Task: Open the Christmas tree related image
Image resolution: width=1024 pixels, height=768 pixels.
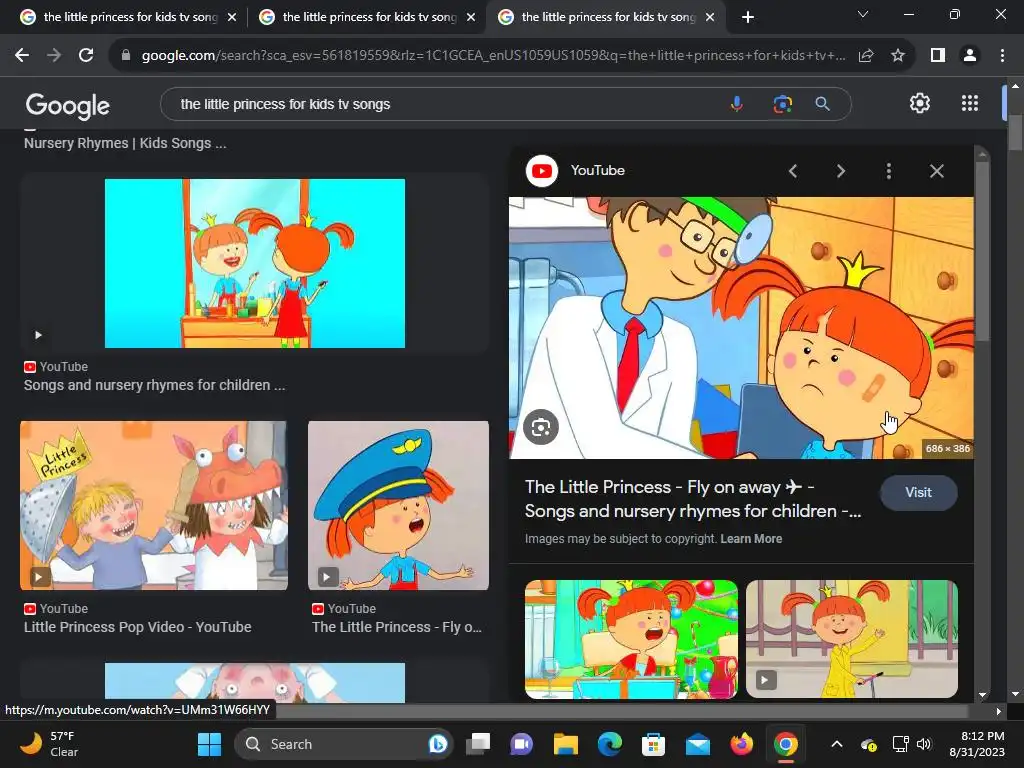Action: (631, 639)
